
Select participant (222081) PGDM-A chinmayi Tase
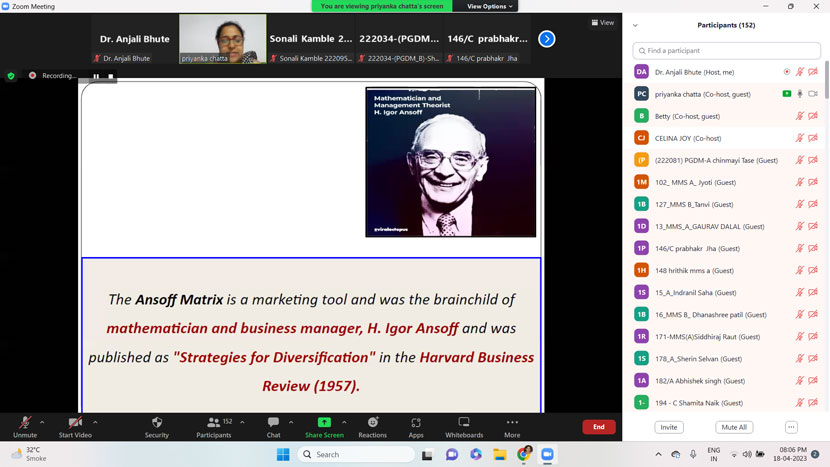tap(725, 160)
